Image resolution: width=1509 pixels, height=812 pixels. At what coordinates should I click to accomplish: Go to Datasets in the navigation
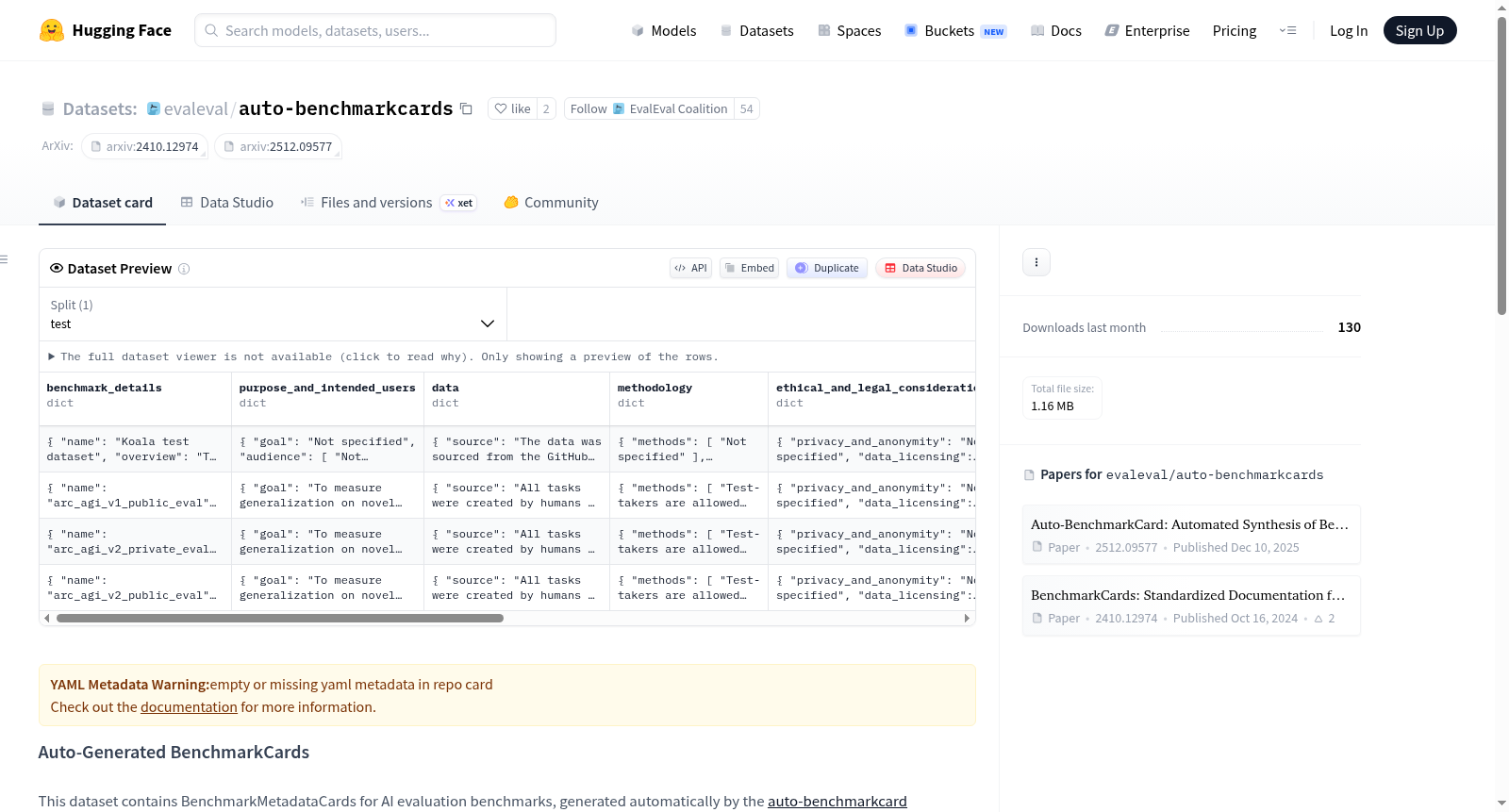point(756,30)
